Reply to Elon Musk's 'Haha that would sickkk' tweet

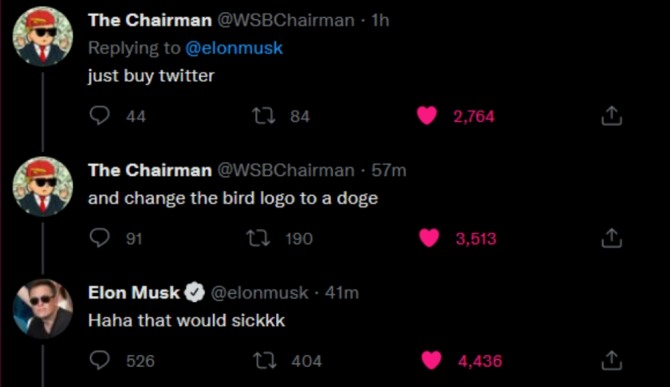[x=100, y=361]
